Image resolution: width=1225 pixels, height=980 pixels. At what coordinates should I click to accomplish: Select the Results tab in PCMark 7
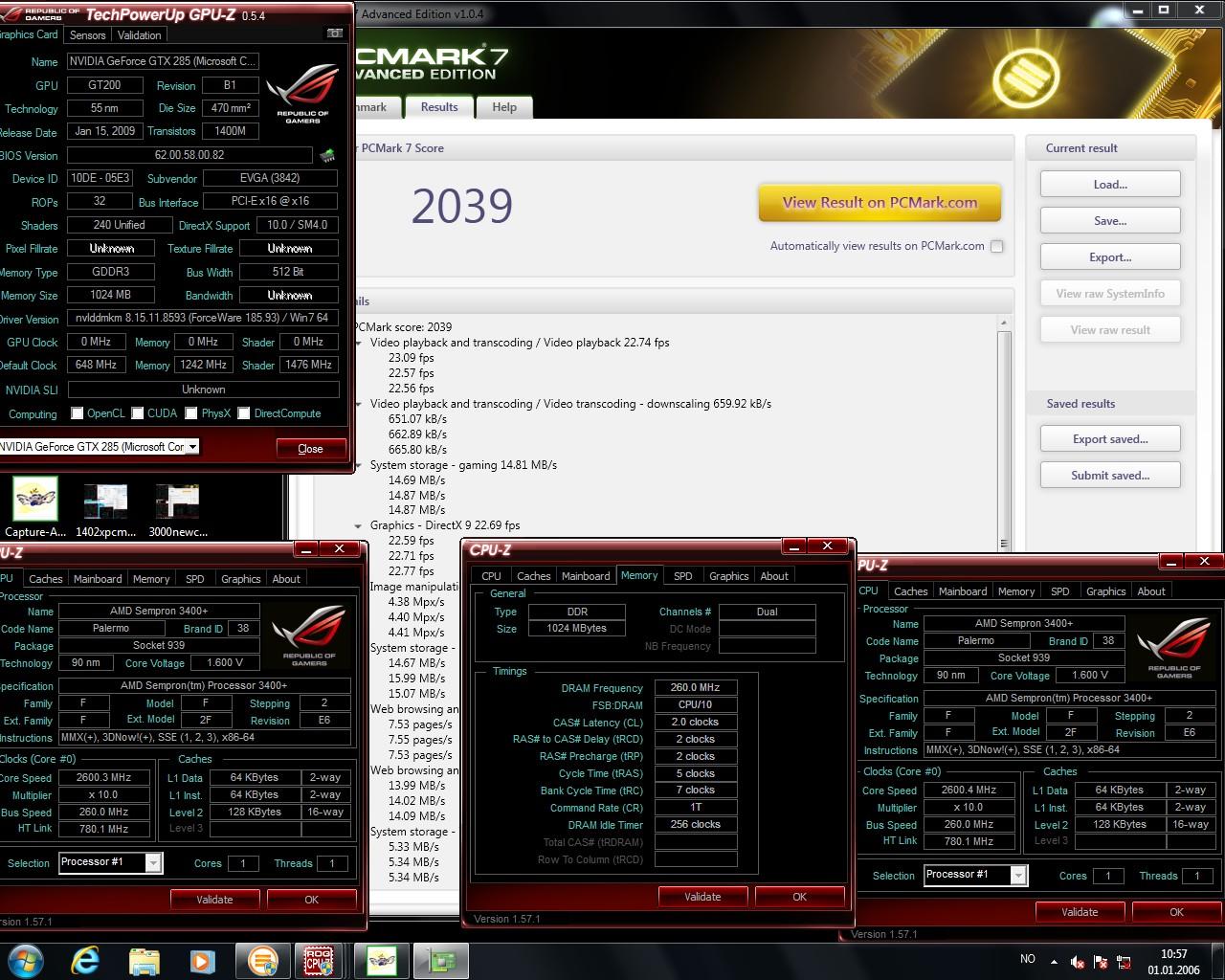[439, 107]
